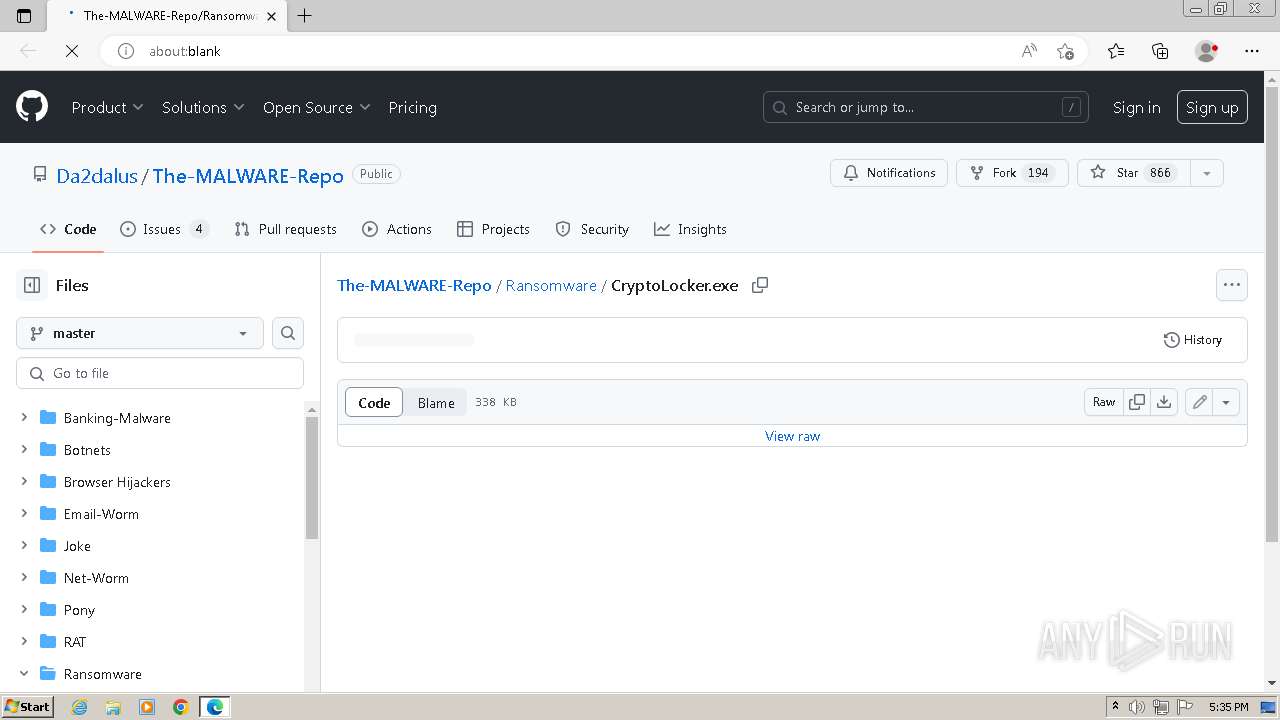Screen dimensions: 1280x720
Task: Open the Da2dalus owner link
Action: (x=97, y=176)
